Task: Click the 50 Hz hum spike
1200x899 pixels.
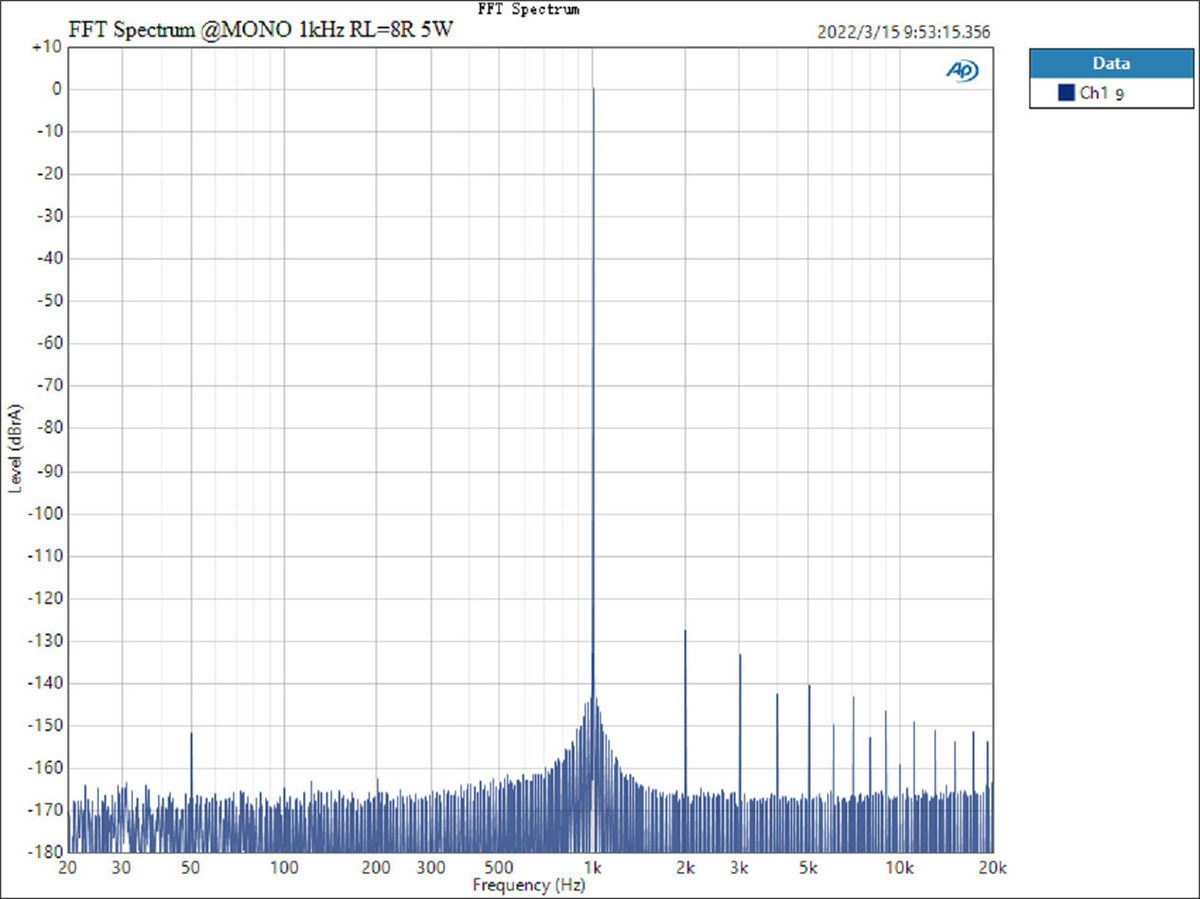Action: 191,735
